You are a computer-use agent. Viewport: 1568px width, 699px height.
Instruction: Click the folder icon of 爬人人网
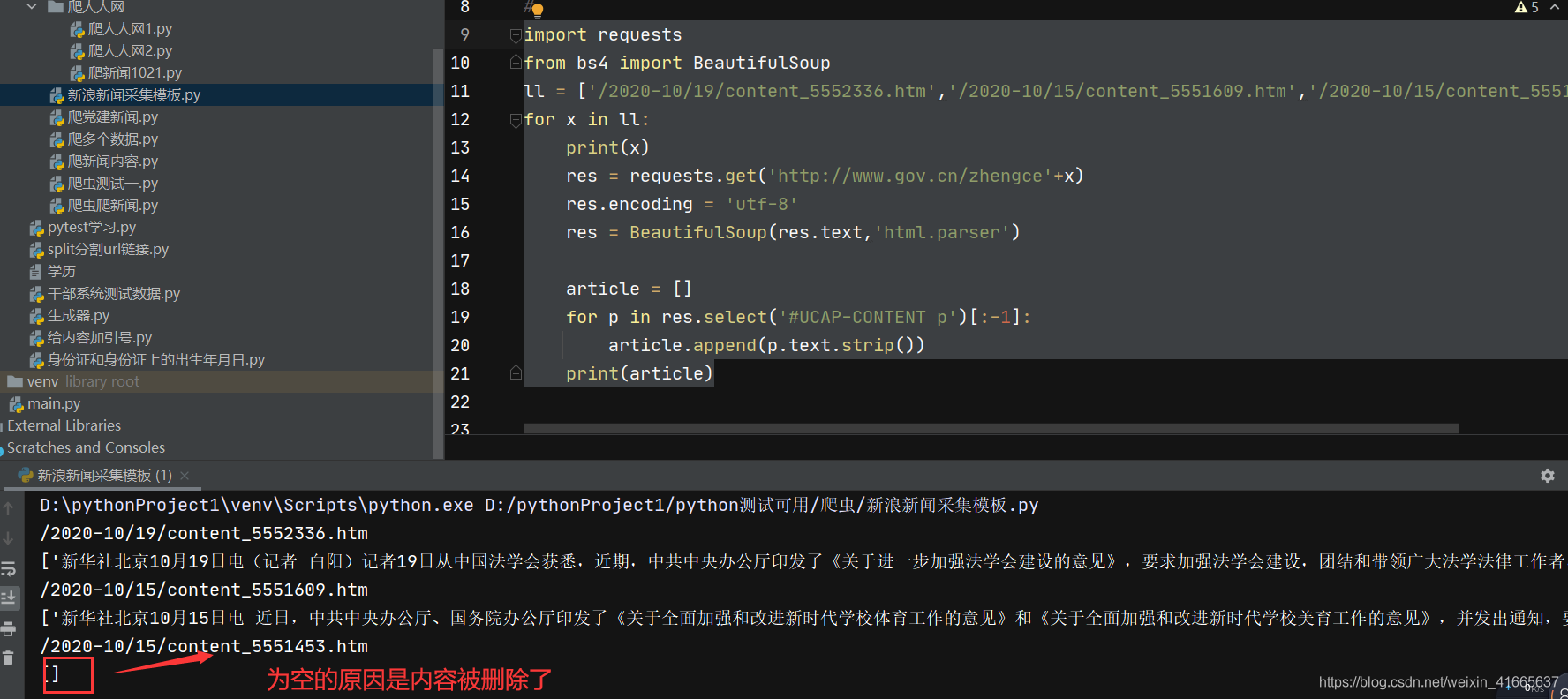[x=56, y=6]
